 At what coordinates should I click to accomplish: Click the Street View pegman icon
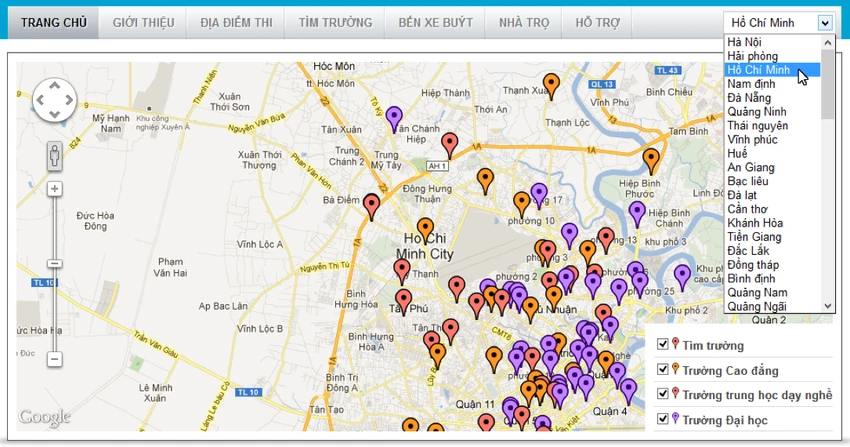coord(54,156)
